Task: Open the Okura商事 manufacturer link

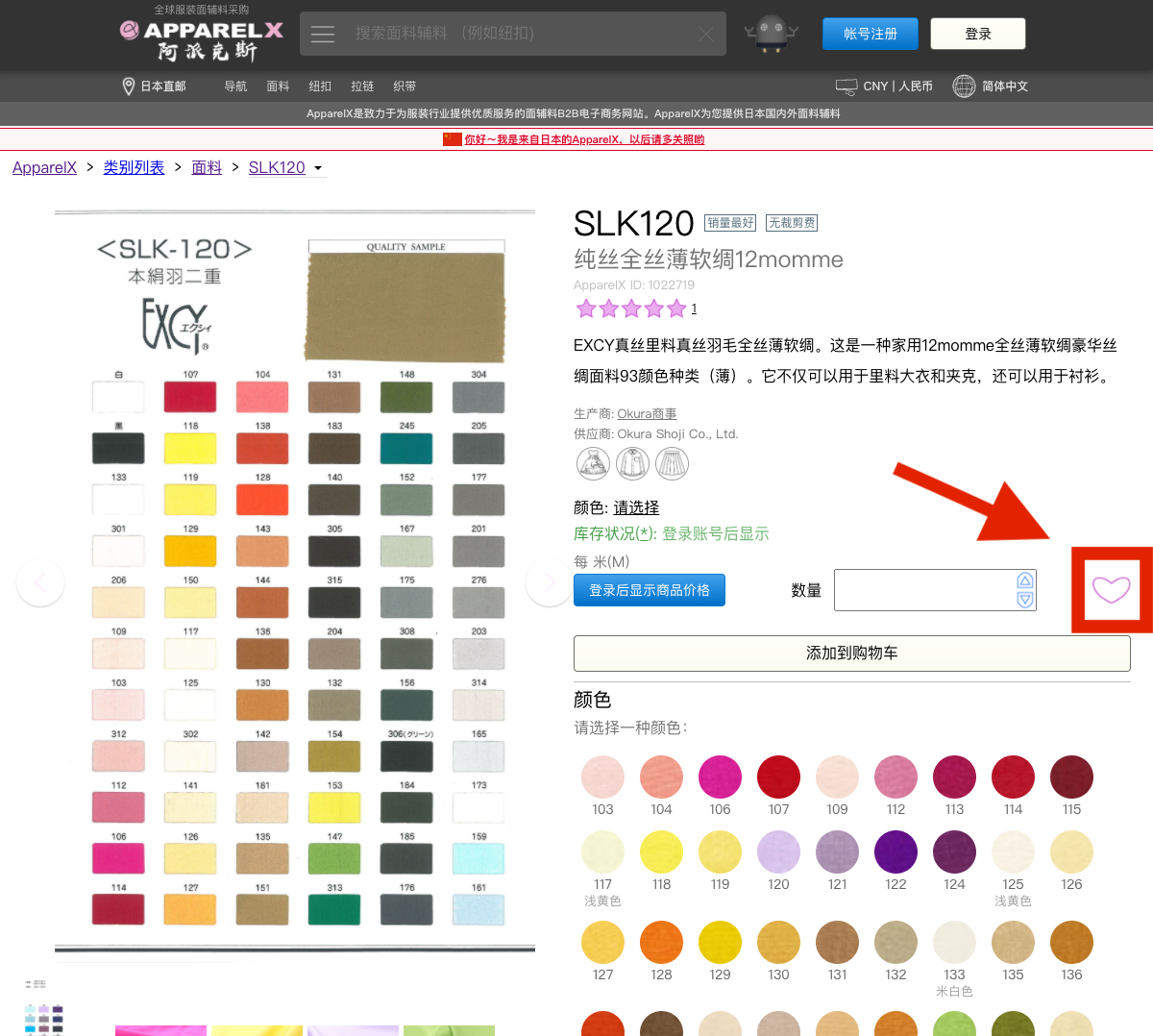Action: coord(647,414)
